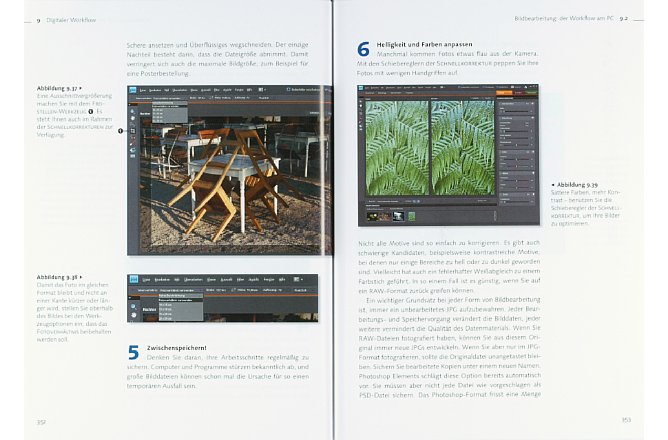Click the lightbulb tip icon of the first fern panel section
This screenshot has height=440, width=668.
[533, 103]
